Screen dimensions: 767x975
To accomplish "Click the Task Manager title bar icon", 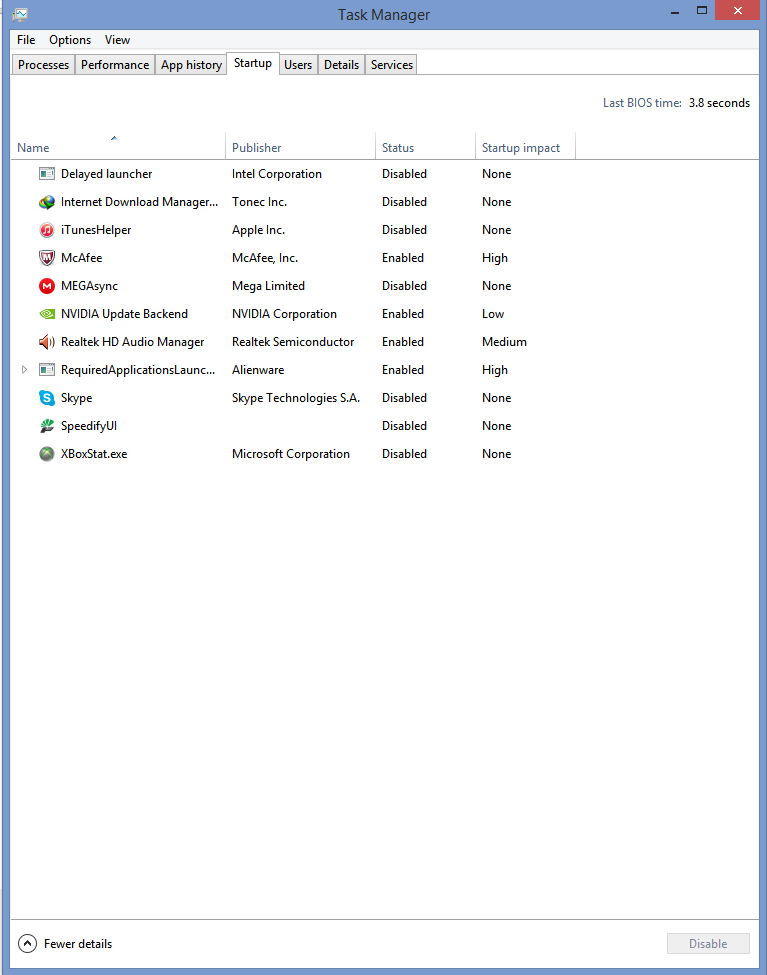I will [x=20, y=14].
